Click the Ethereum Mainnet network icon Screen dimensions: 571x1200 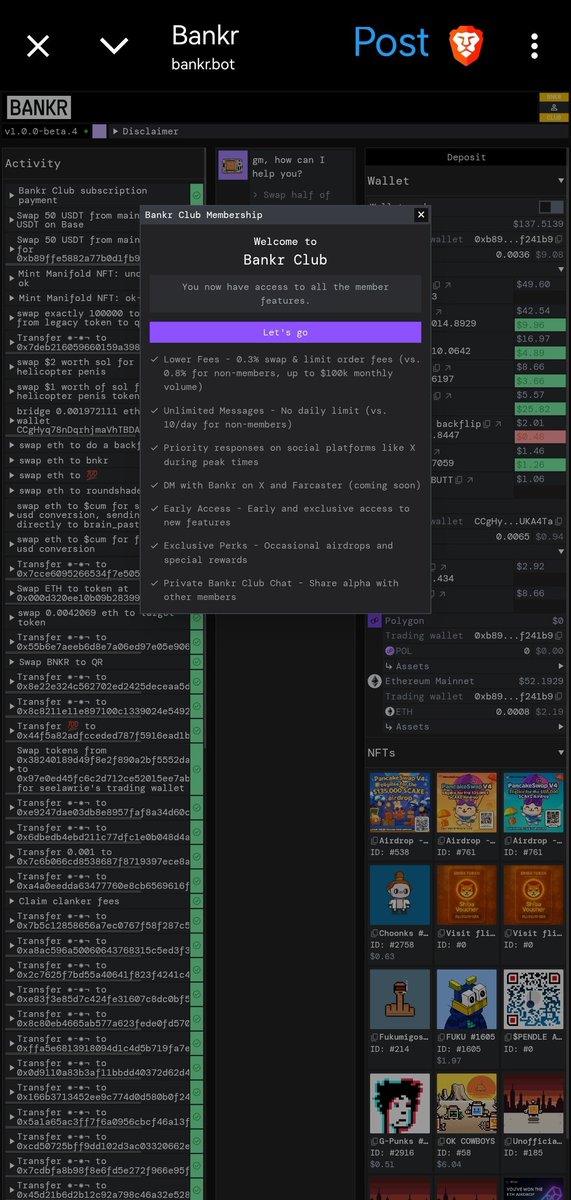(x=375, y=681)
